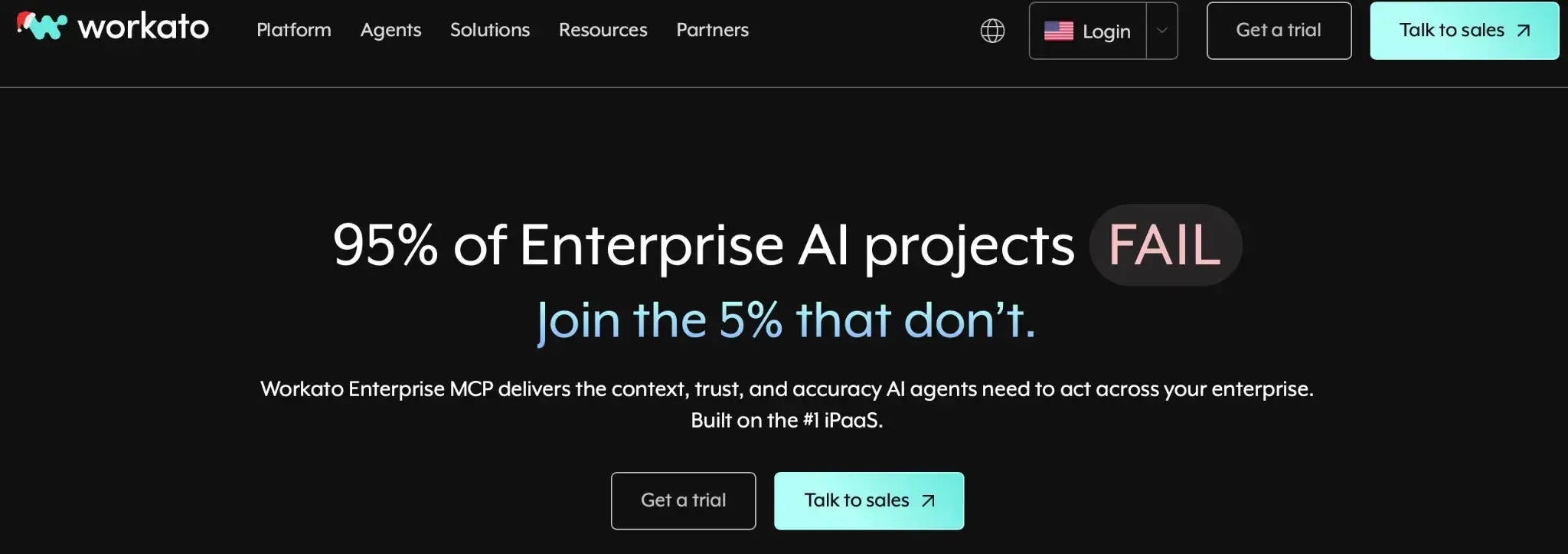Click the US flag icon beside Login
Image resolution: width=1568 pixels, height=554 pixels.
tap(1059, 31)
